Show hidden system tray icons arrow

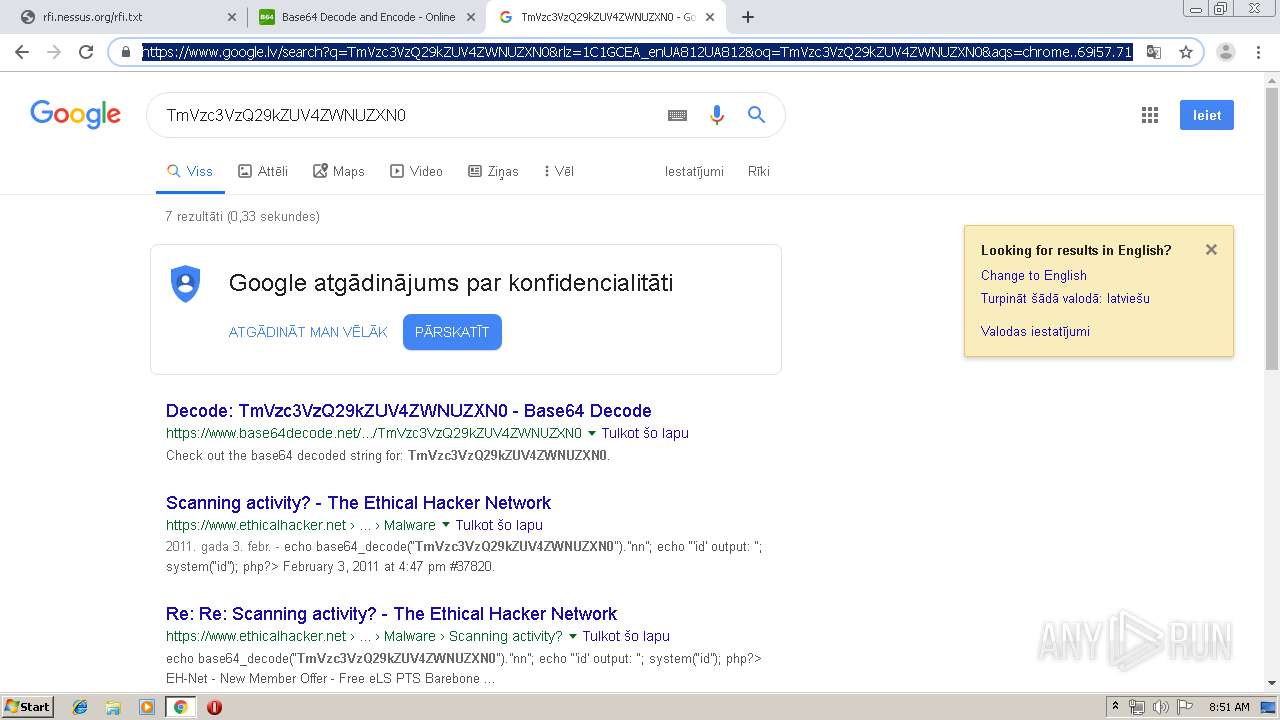click(1116, 707)
